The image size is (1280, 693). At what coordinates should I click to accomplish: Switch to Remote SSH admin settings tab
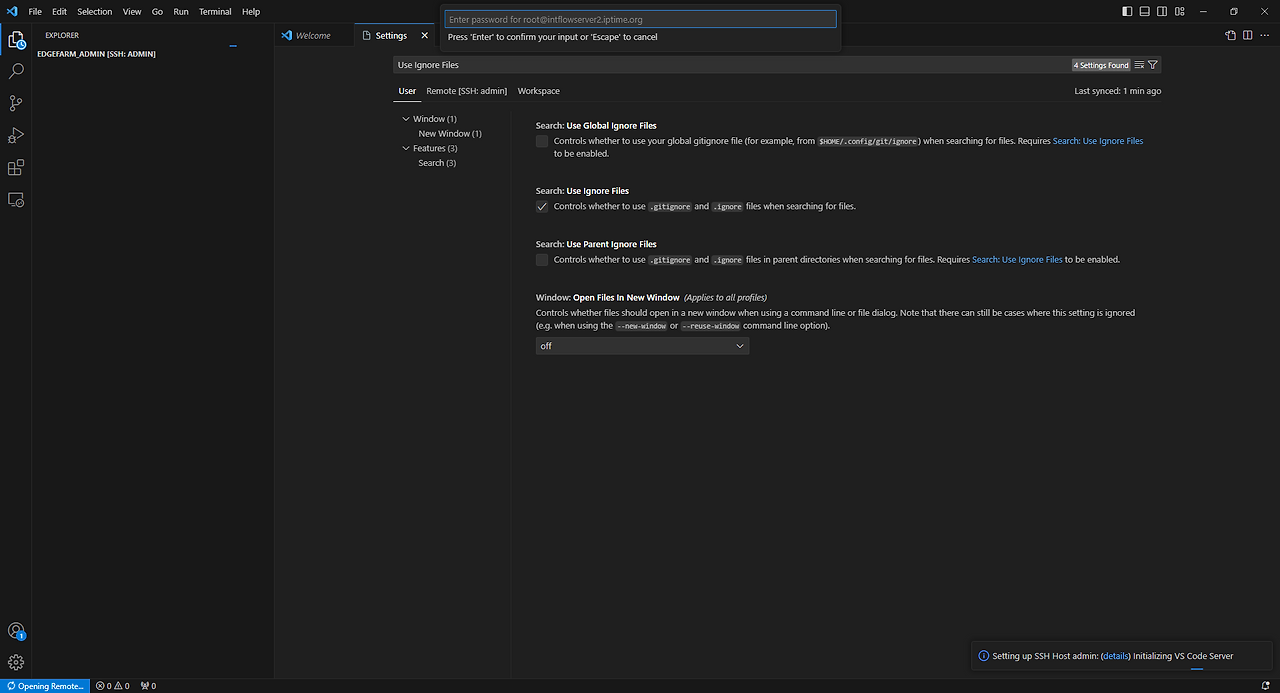tap(467, 90)
